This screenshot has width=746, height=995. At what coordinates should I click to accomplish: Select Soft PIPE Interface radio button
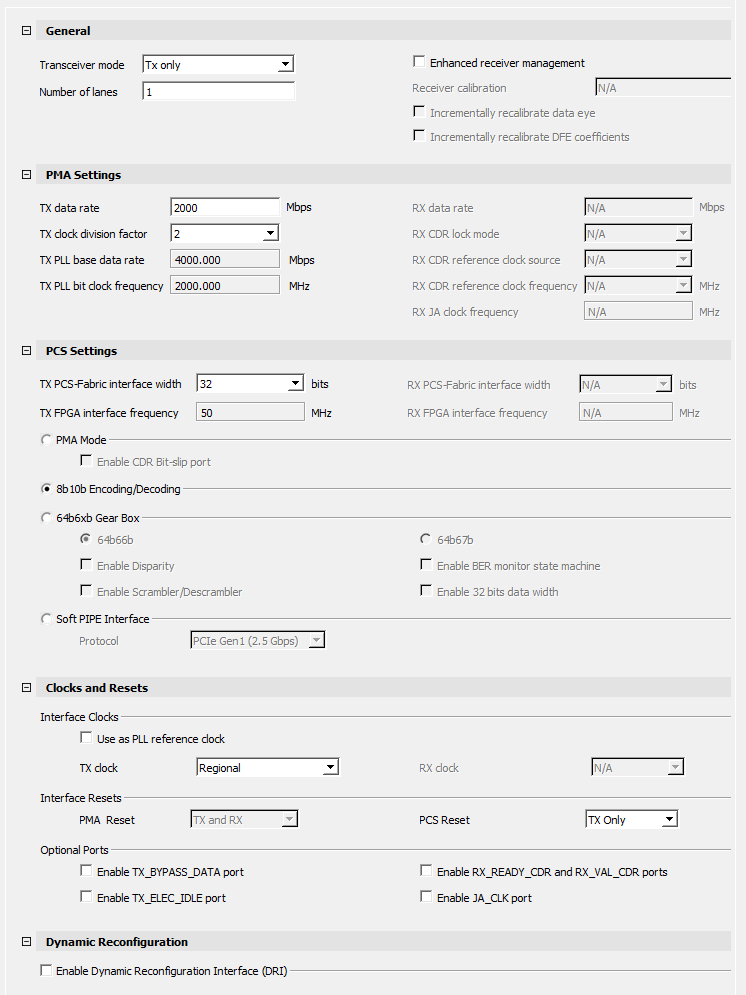click(46, 618)
